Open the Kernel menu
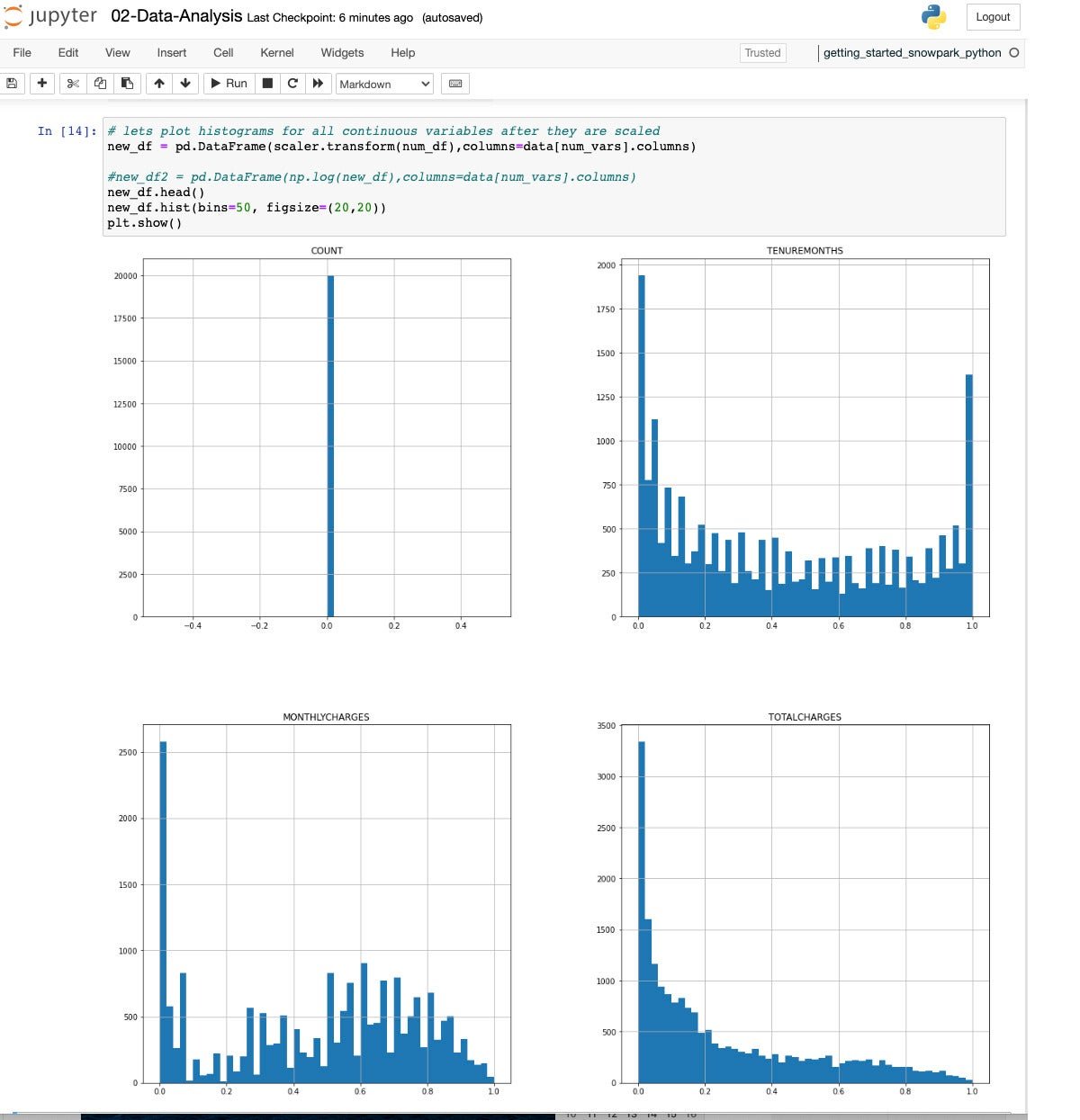Viewport: 1080px width, 1120px height. coord(276,53)
